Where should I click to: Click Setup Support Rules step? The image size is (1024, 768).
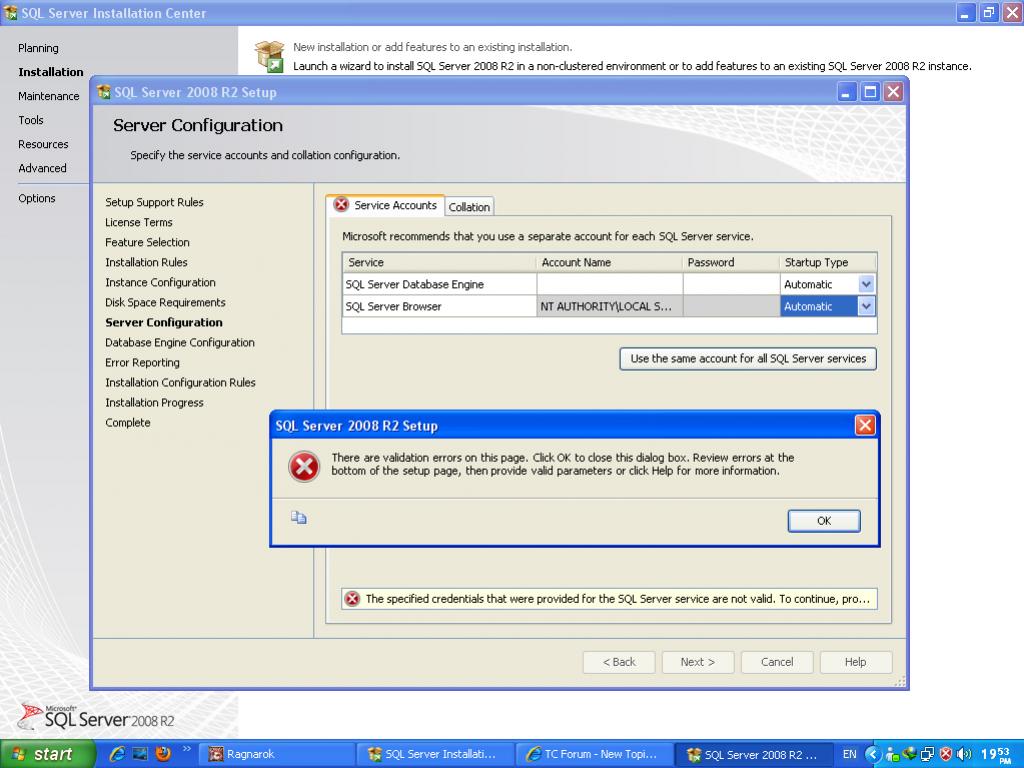click(154, 202)
